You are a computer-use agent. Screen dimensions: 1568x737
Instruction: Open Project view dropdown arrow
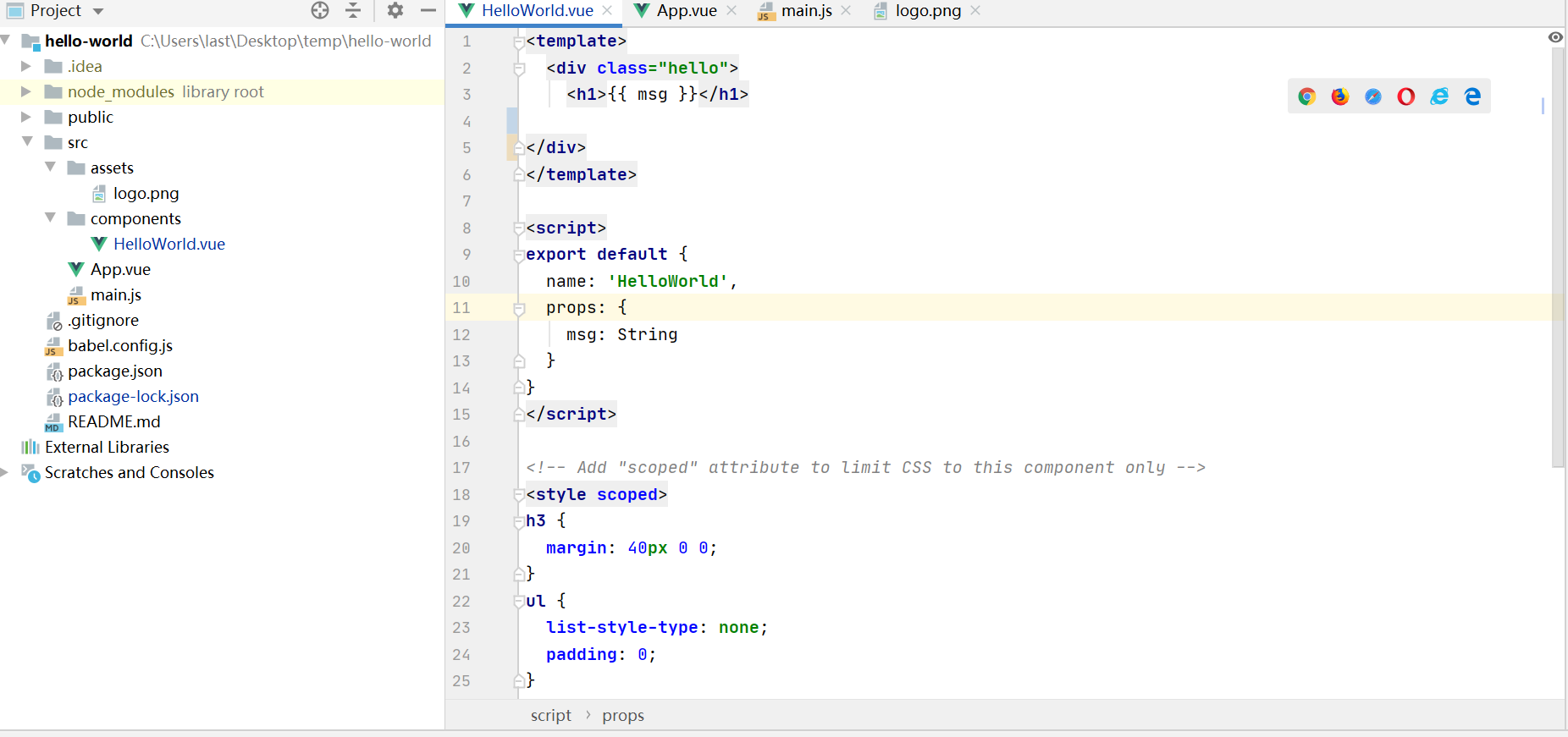98,11
